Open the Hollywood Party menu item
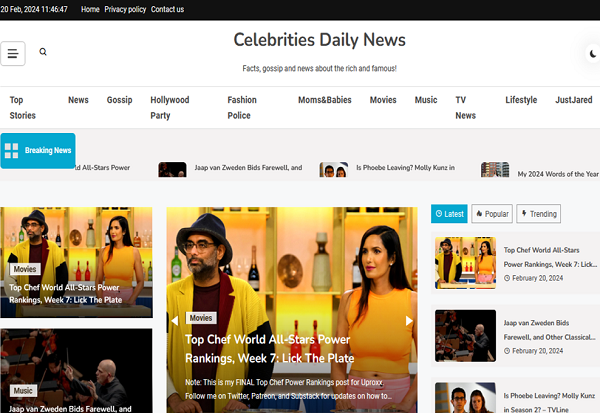This screenshot has width=600, height=413. click(x=170, y=108)
